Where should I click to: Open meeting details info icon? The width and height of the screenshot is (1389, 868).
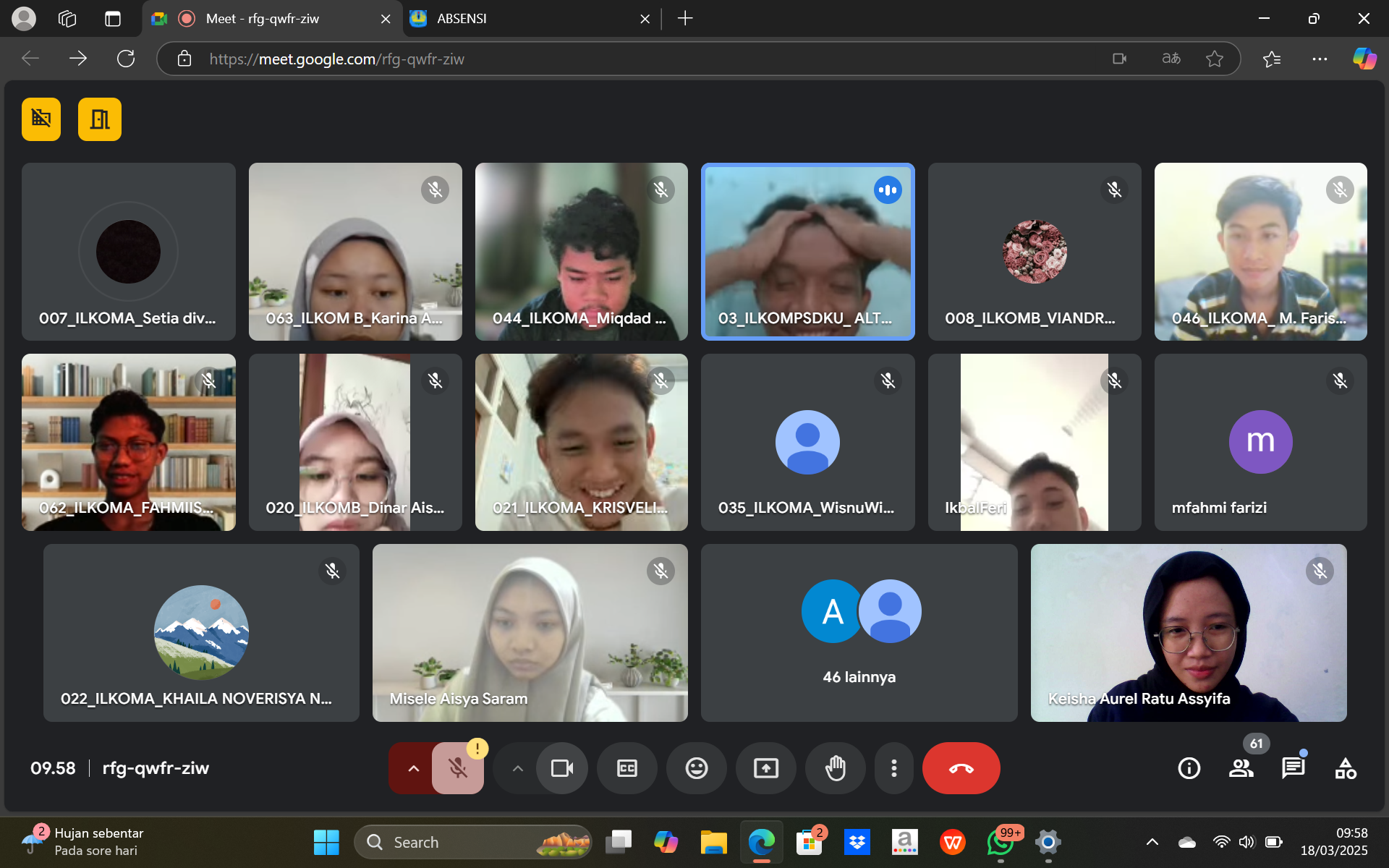point(1189,768)
